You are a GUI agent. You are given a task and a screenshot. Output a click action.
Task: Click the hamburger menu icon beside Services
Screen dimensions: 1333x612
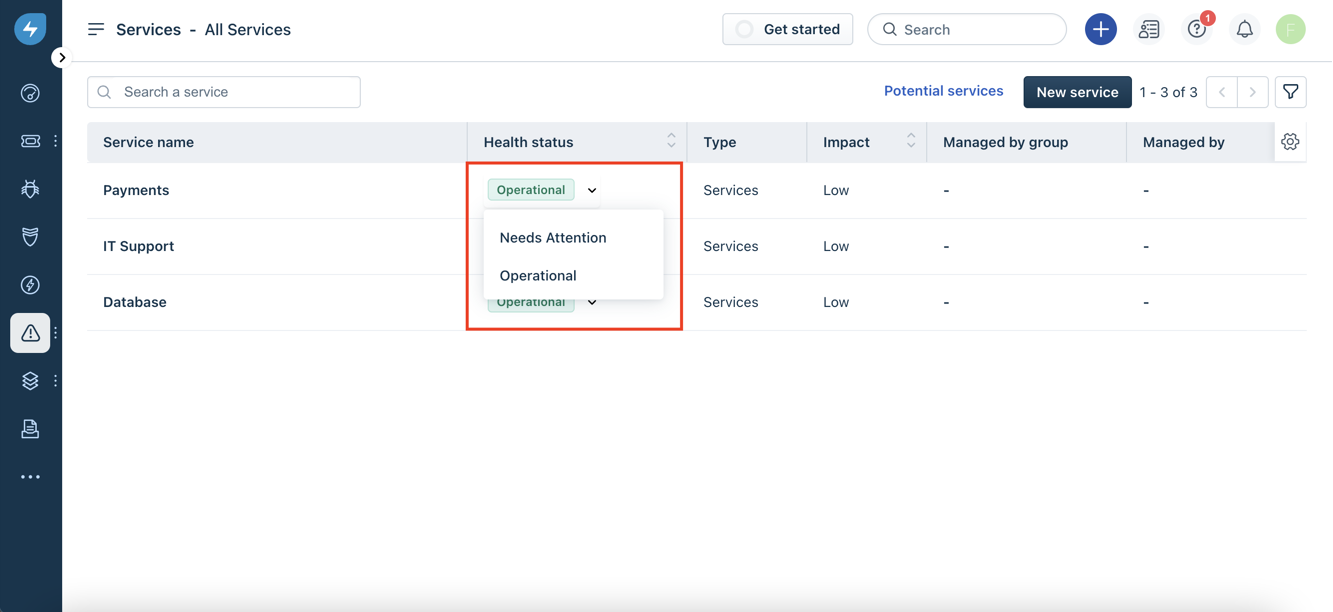point(96,29)
